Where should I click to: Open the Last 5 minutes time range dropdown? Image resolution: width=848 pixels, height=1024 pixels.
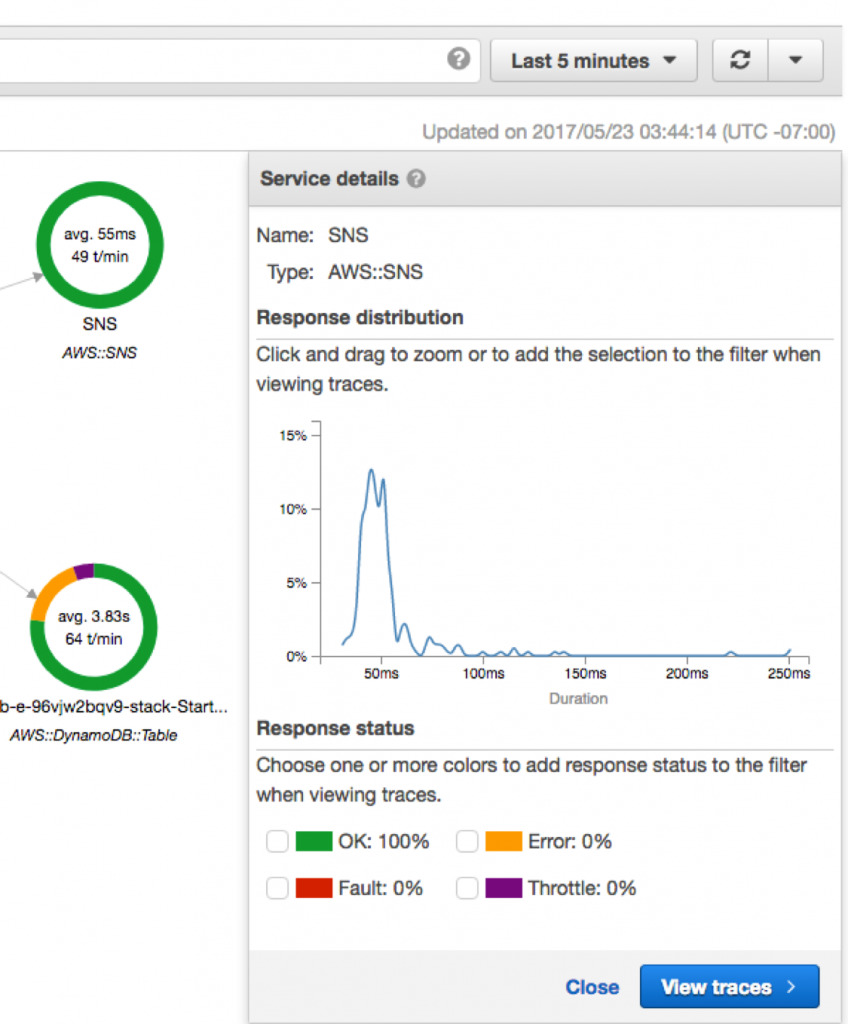coord(593,60)
